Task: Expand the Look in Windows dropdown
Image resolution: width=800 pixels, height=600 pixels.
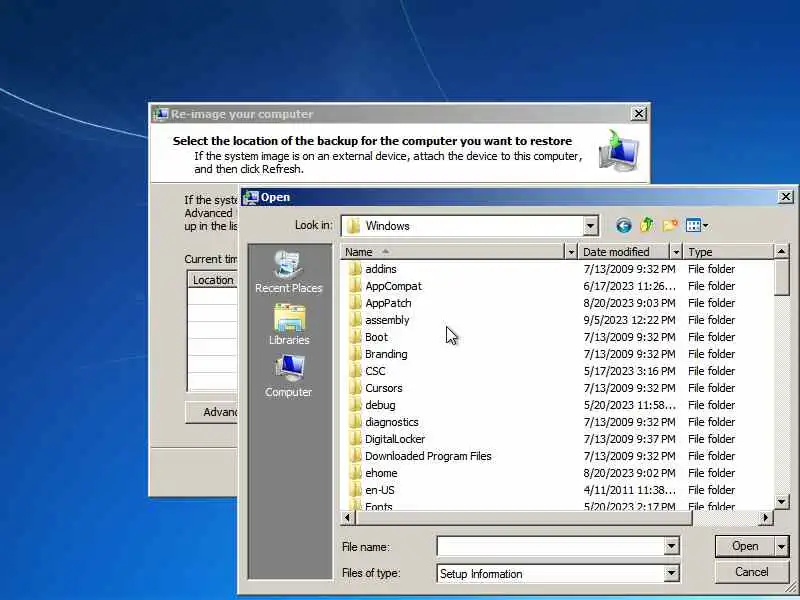Action: (x=590, y=226)
